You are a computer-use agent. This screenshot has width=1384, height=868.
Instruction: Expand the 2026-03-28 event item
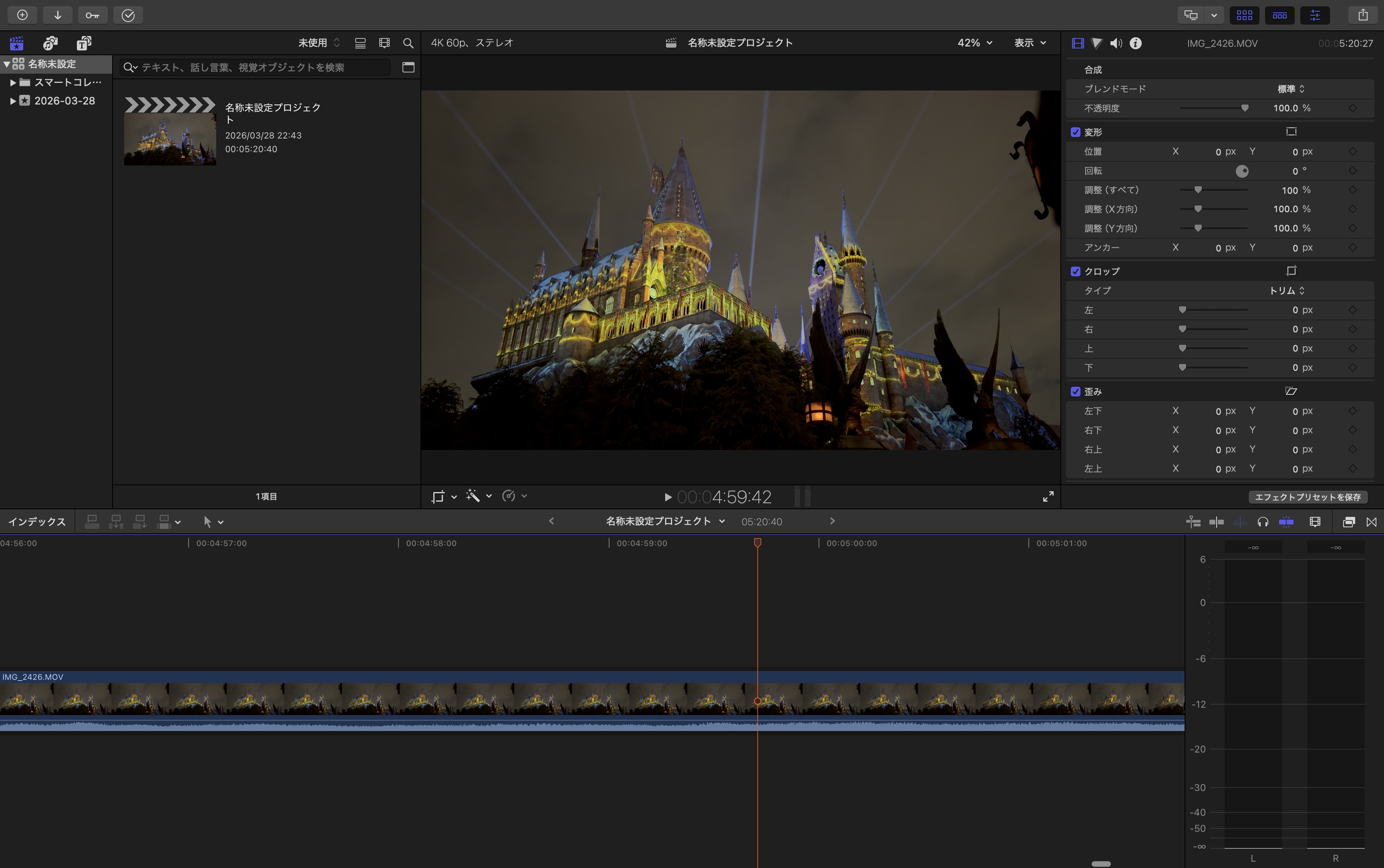pyautogui.click(x=13, y=101)
